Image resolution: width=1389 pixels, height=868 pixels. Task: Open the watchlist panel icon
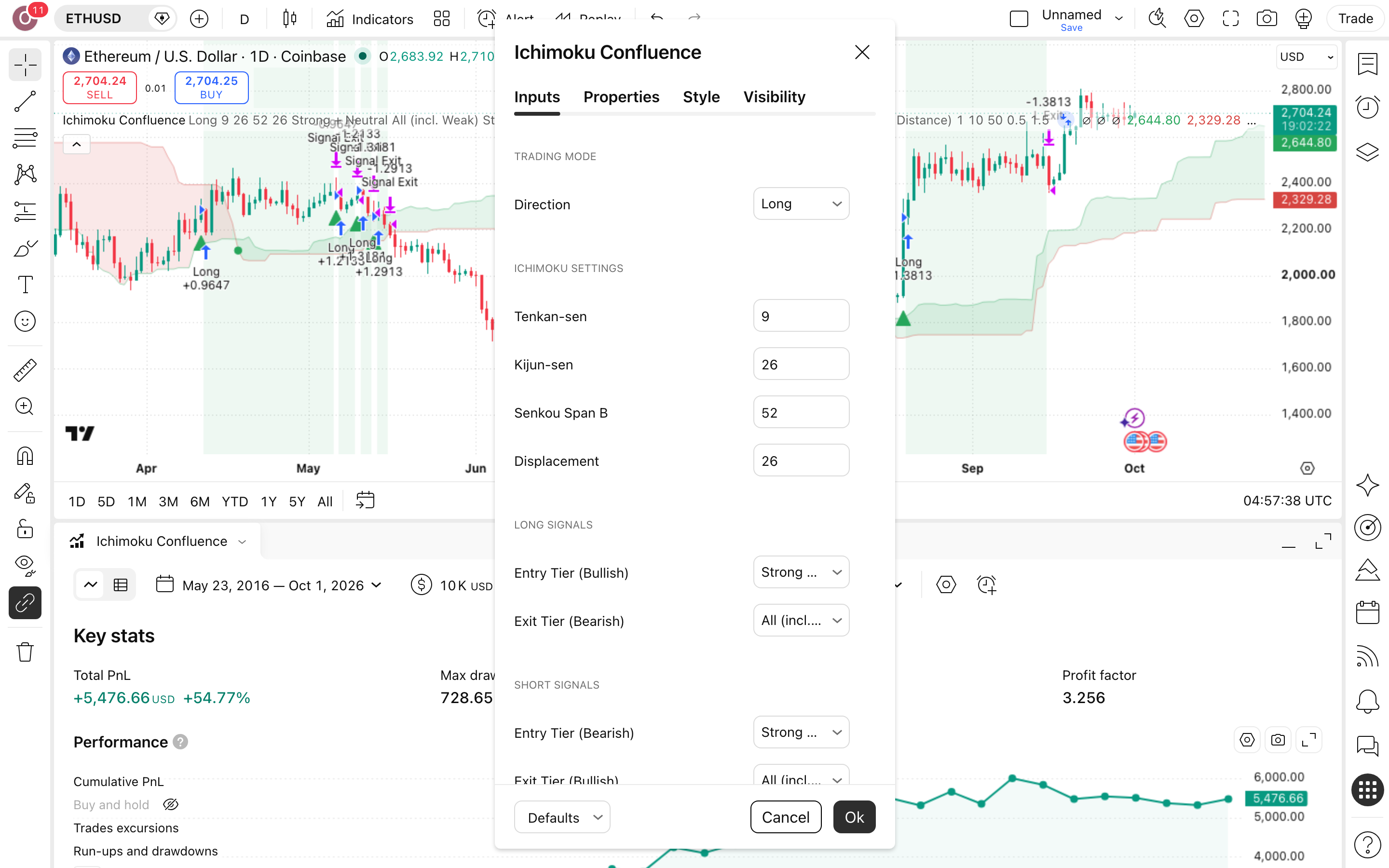click(x=1367, y=64)
